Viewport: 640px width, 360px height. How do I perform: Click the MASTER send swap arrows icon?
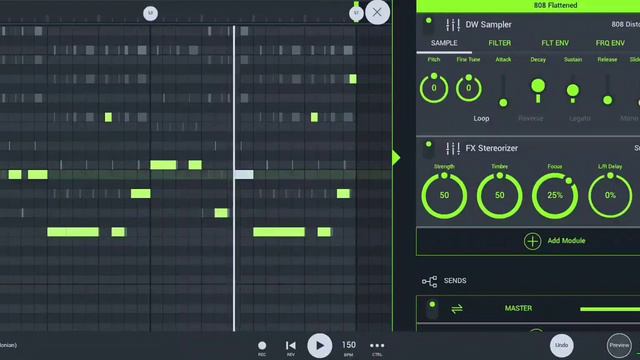[457, 309]
